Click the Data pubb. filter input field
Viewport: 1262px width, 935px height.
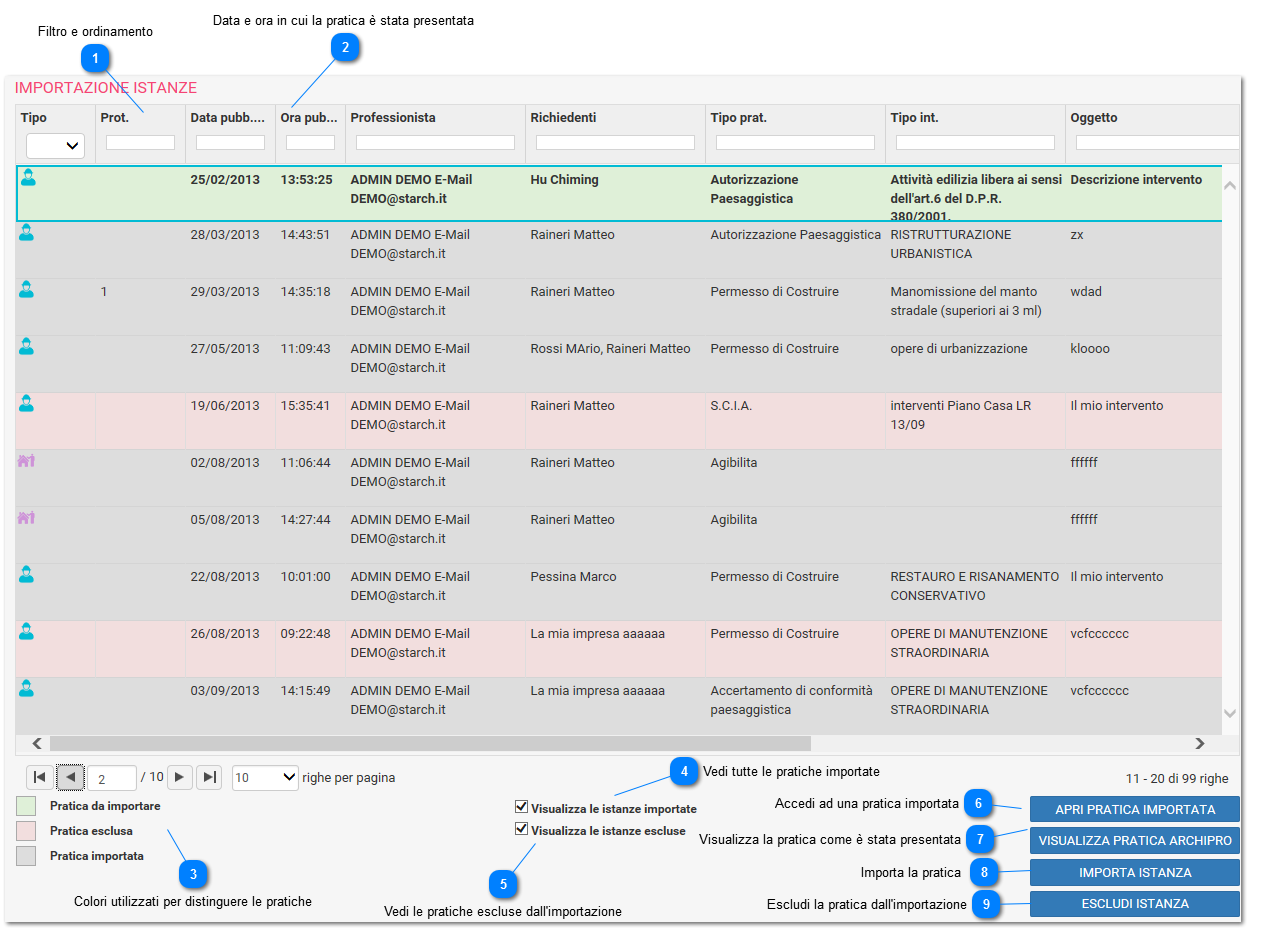coord(230,143)
